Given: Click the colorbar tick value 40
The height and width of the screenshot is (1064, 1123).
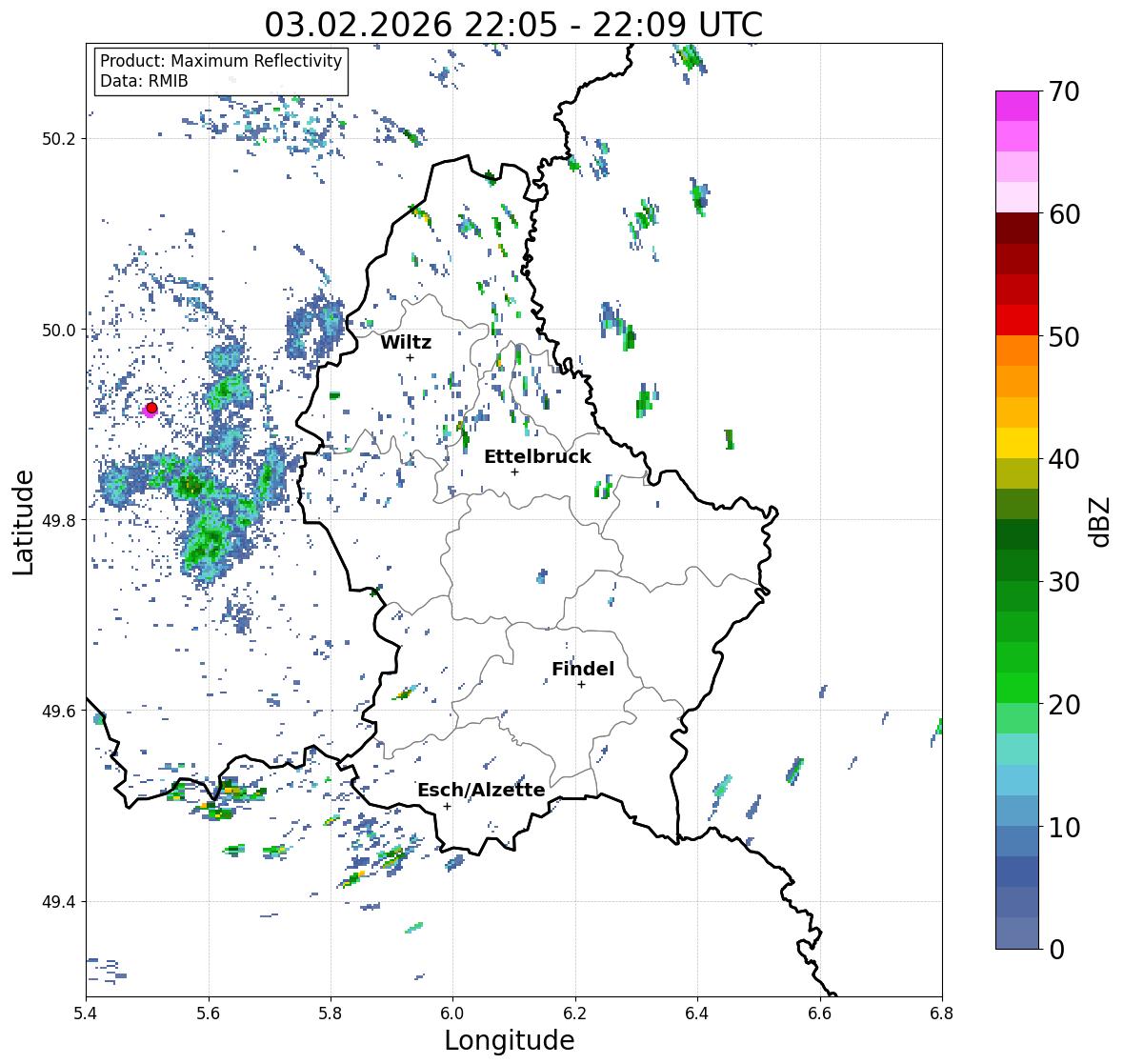Looking at the screenshot, I should click(x=1063, y=459).
